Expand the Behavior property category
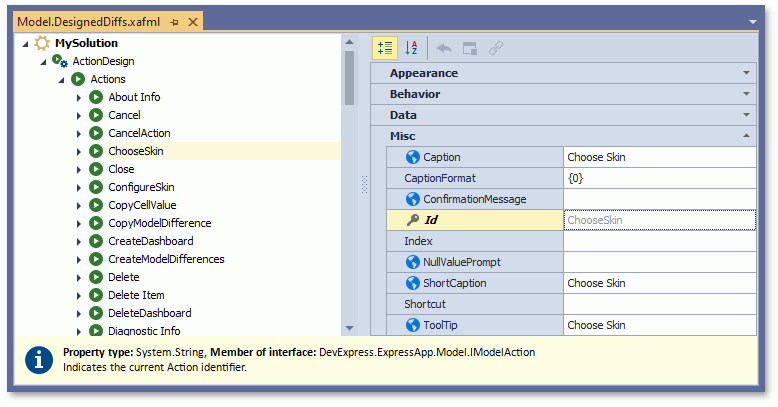Screen dimensions: 778x407 coord(746,94)
